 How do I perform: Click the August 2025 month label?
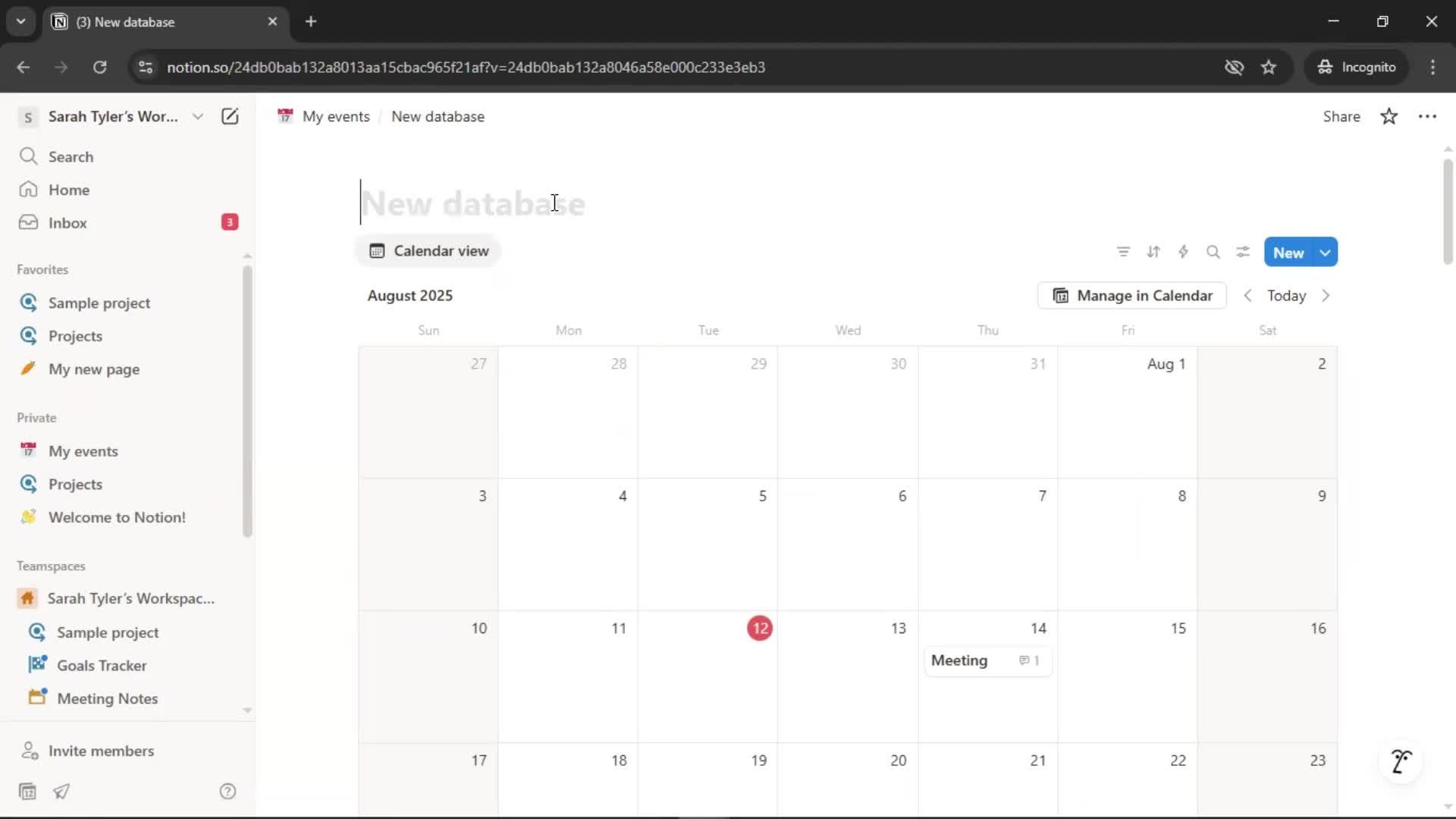[x=409, y=296]
